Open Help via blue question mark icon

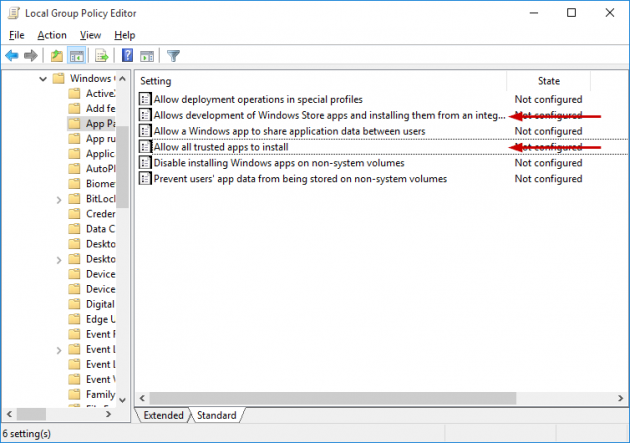127,55
